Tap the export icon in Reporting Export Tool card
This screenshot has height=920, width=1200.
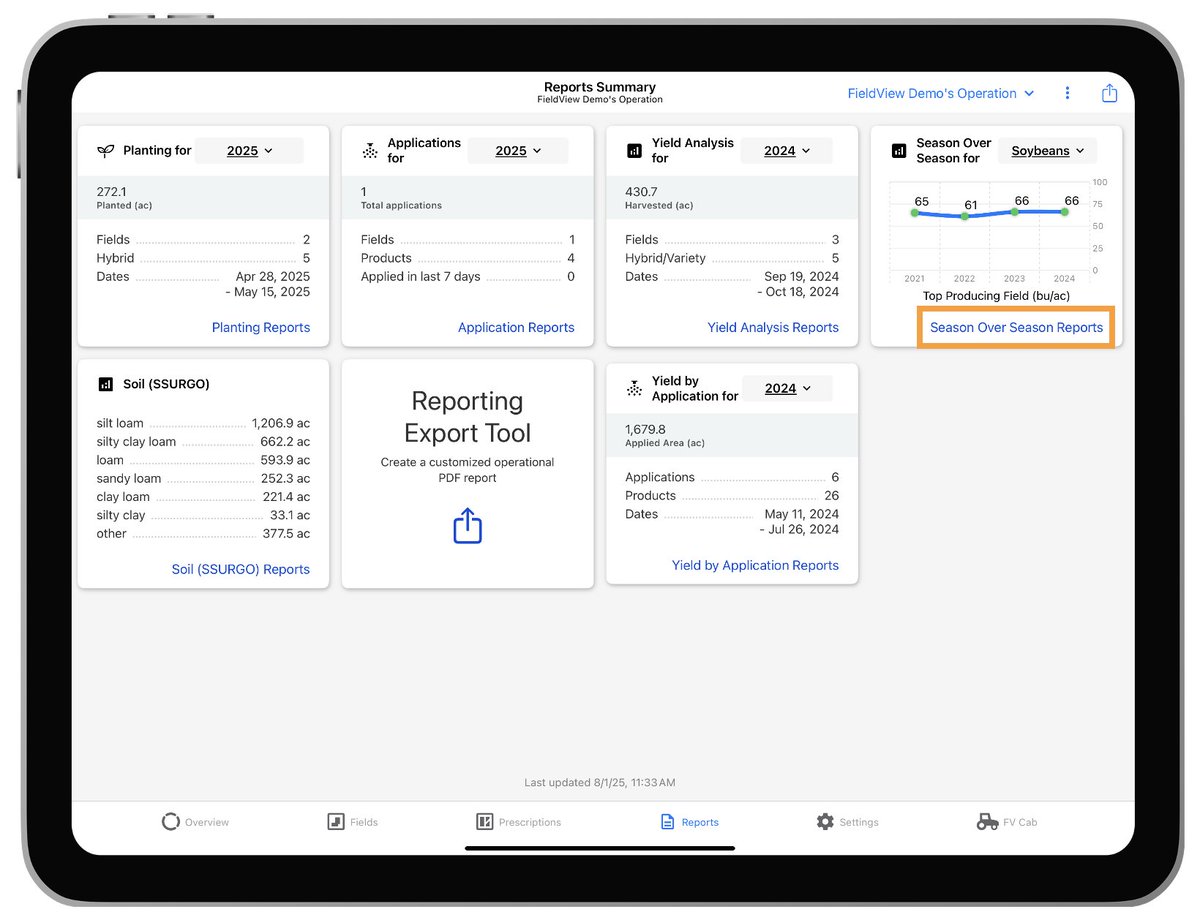[468, 526]
